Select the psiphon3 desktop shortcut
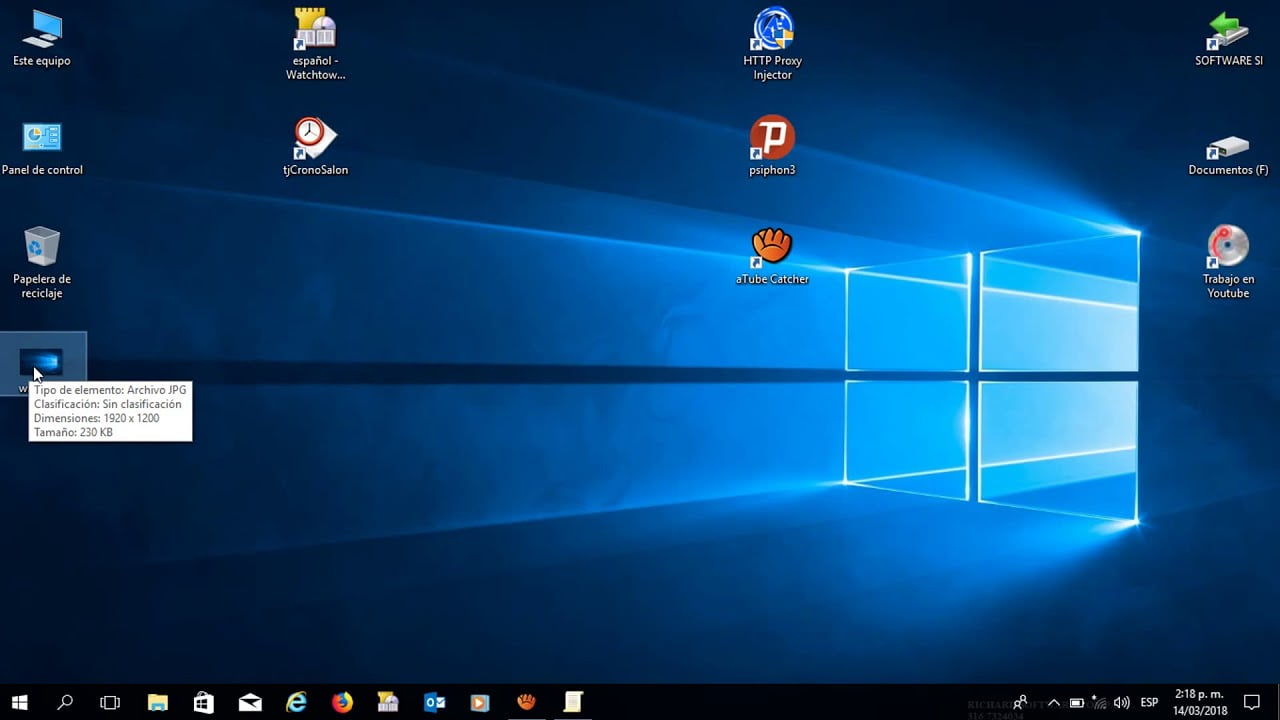The image size is (1280, 720). [x=772, y=147]
